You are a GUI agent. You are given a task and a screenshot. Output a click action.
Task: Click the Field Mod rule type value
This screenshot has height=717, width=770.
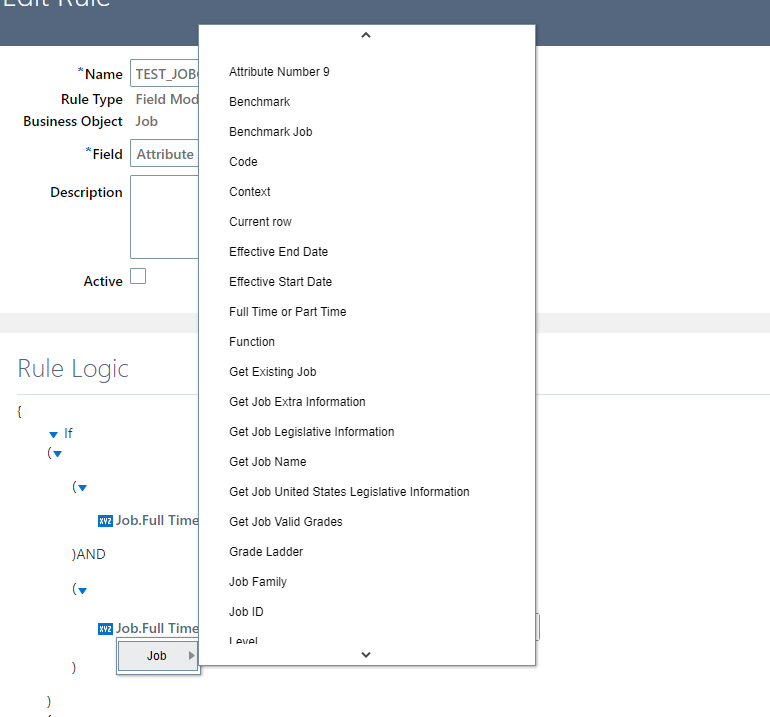coord(167,99)
